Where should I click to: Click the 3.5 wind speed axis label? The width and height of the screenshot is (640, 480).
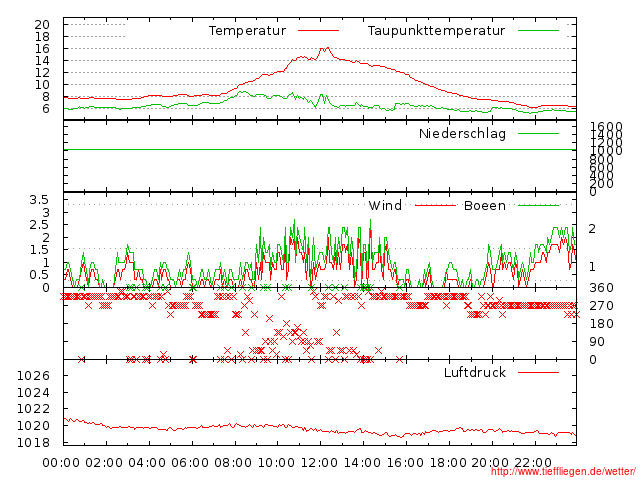39,200
